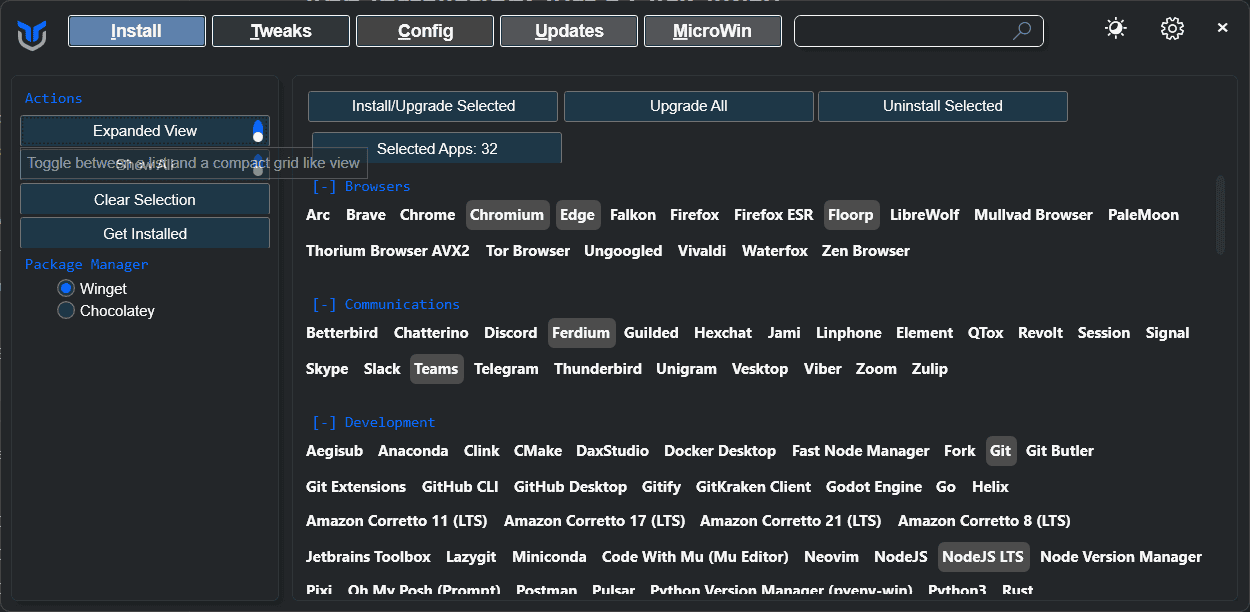This screenshot has width=1250, height=612.
Task: Click the app list vertical scrollbar
Action: coord(1219,215)
